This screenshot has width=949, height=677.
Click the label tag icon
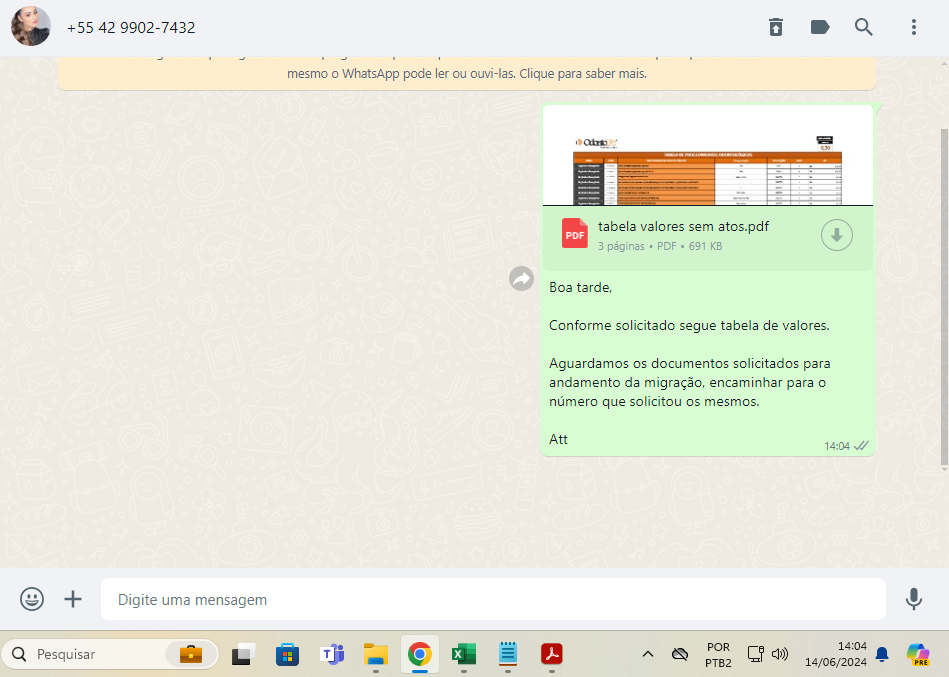pyautogui.click(x=820, y=27)
